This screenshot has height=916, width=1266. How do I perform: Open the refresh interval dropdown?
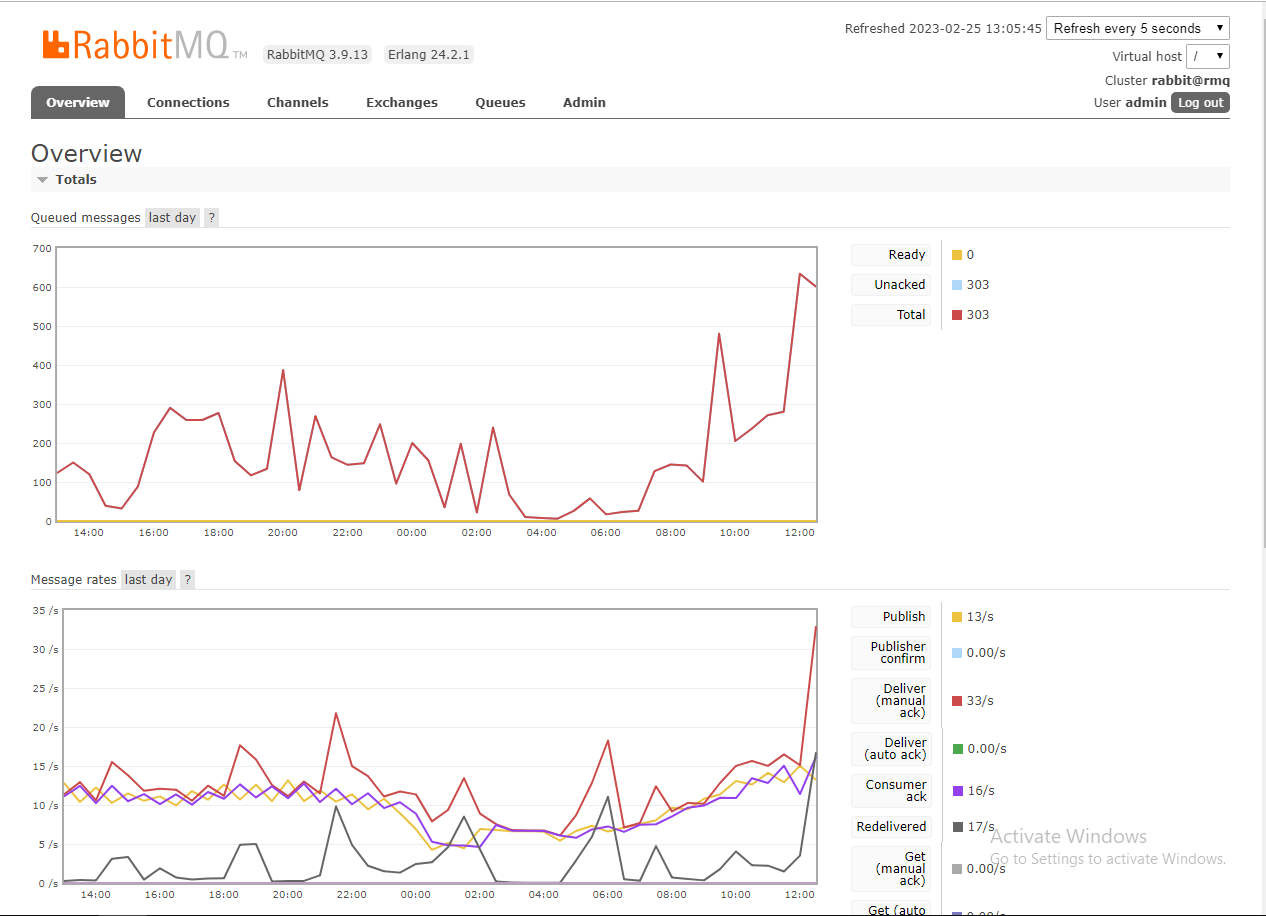pos(1137,29)
